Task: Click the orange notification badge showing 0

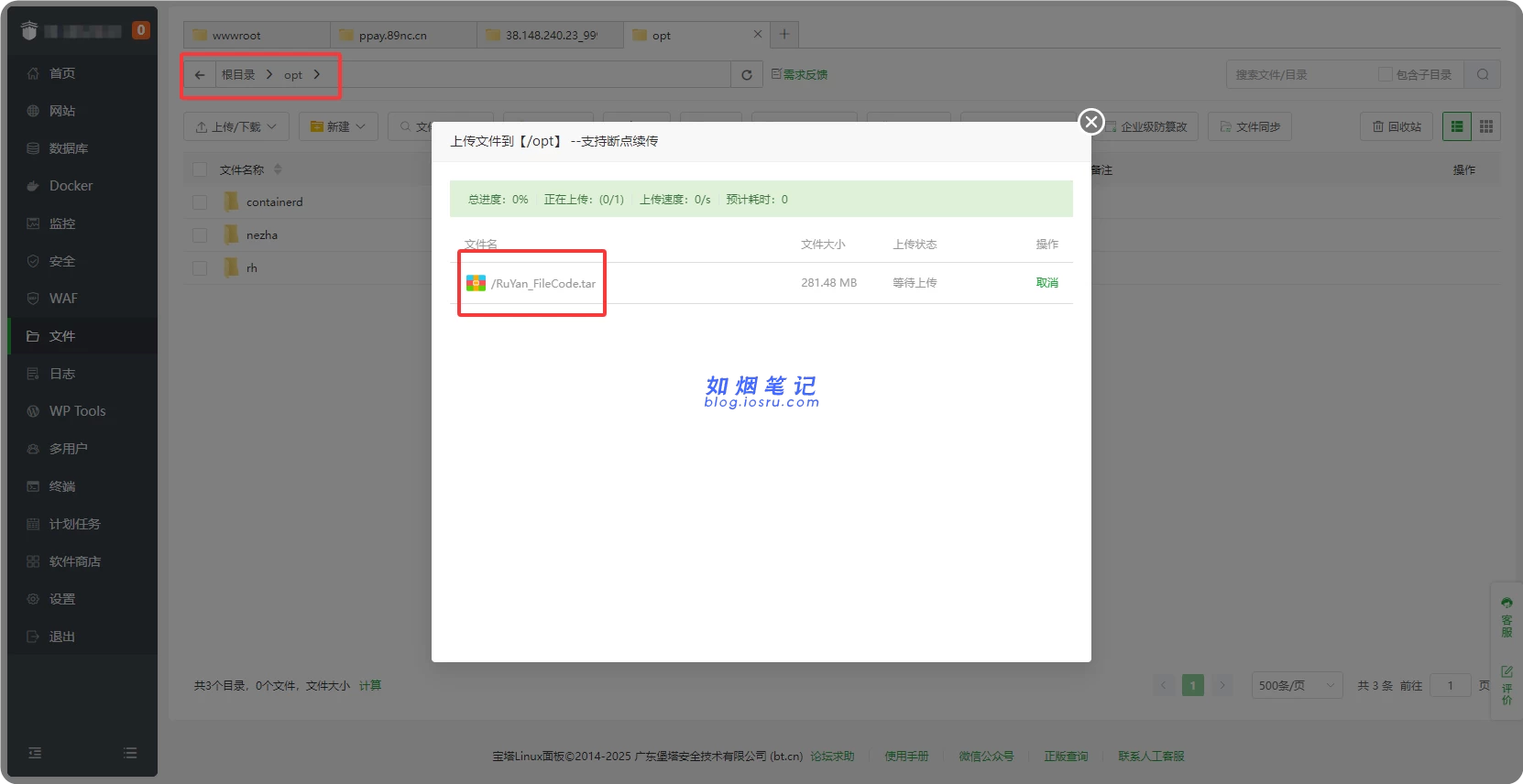Action: click(x=140, y=30)
